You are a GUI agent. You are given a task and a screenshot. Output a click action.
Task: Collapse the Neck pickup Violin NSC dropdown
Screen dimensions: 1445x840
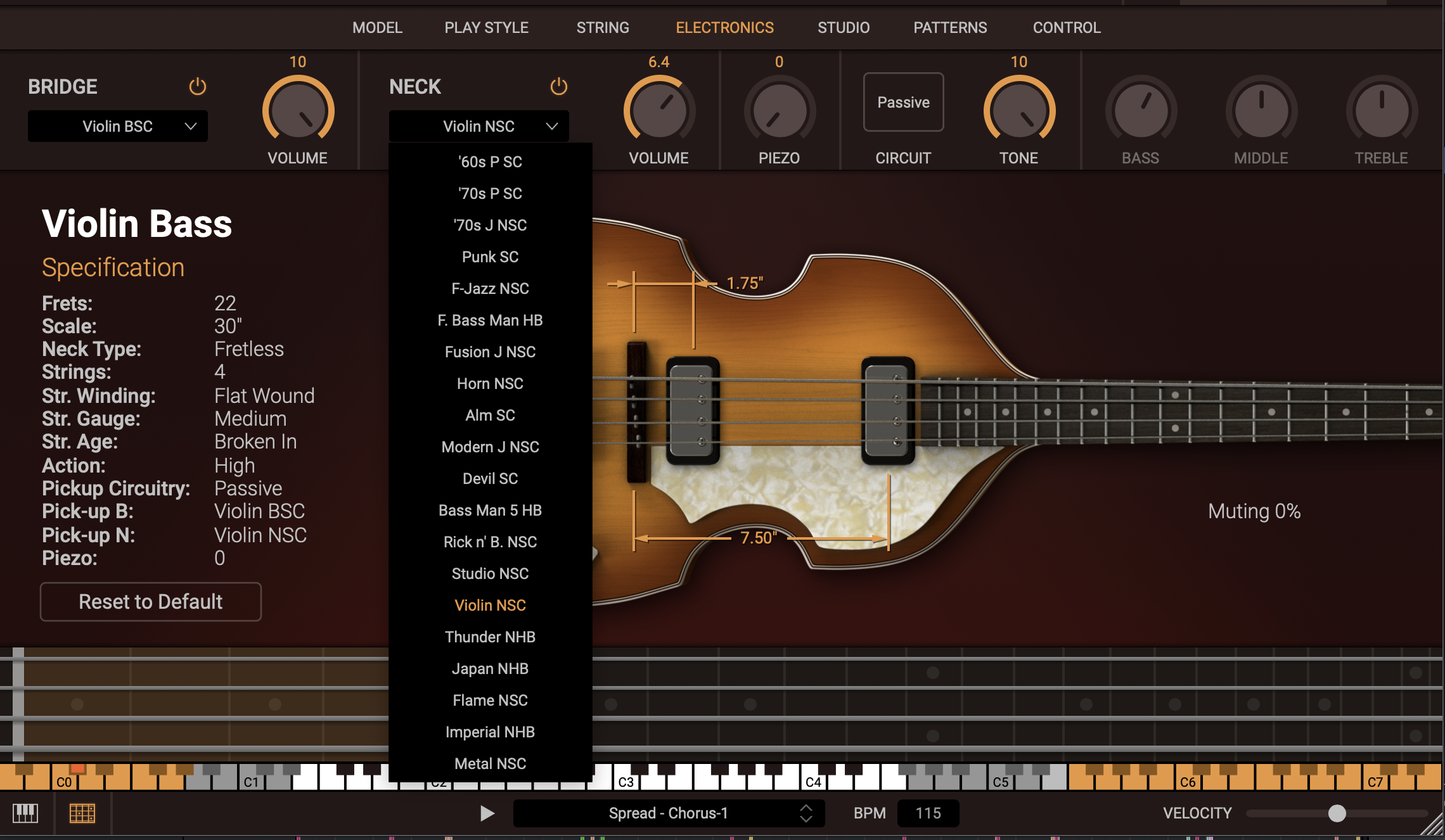click(x=479, y=126)
